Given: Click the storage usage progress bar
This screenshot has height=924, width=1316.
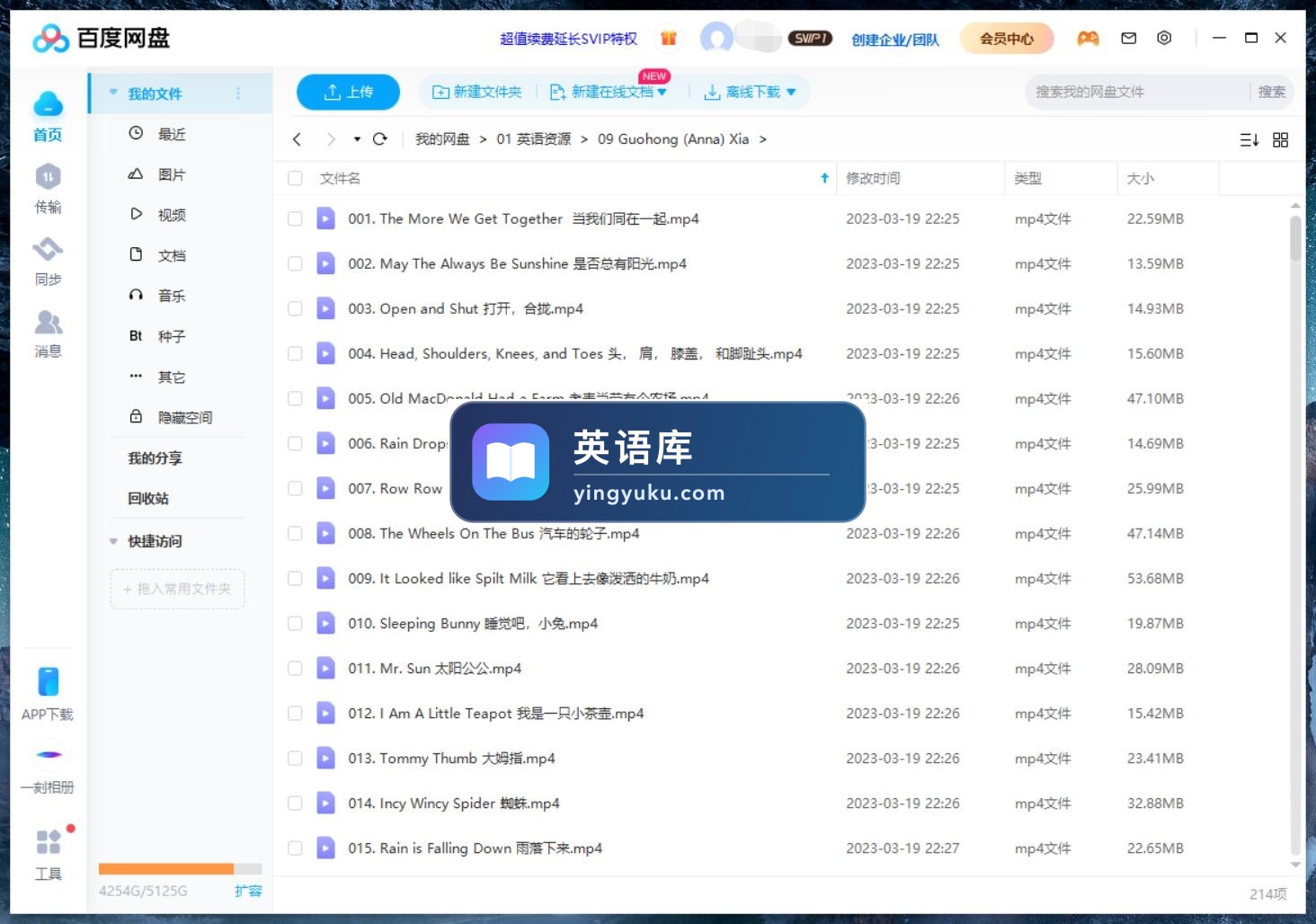Looking at the screenshot, I should (180, 868).
